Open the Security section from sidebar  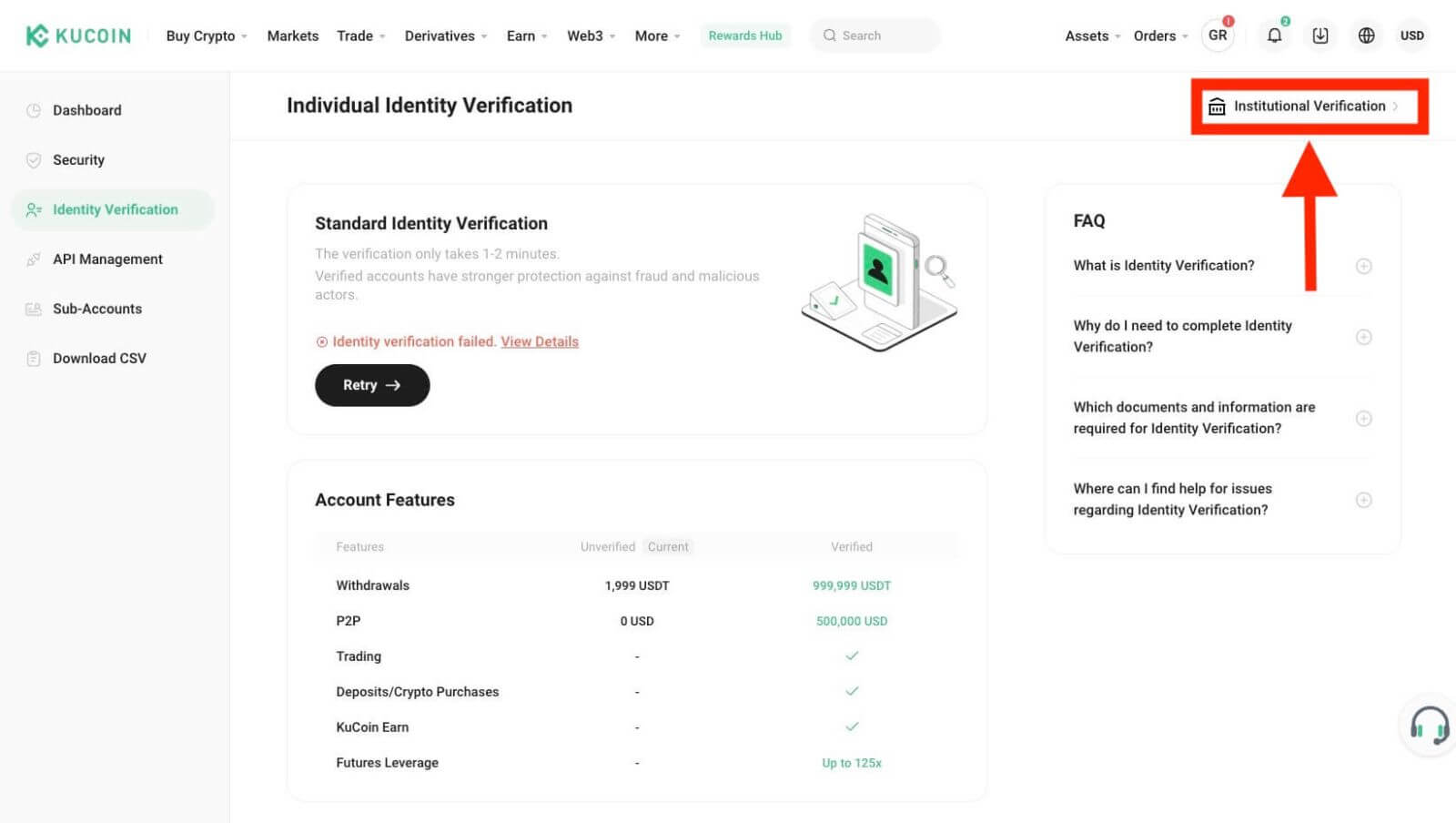point(78,159)
